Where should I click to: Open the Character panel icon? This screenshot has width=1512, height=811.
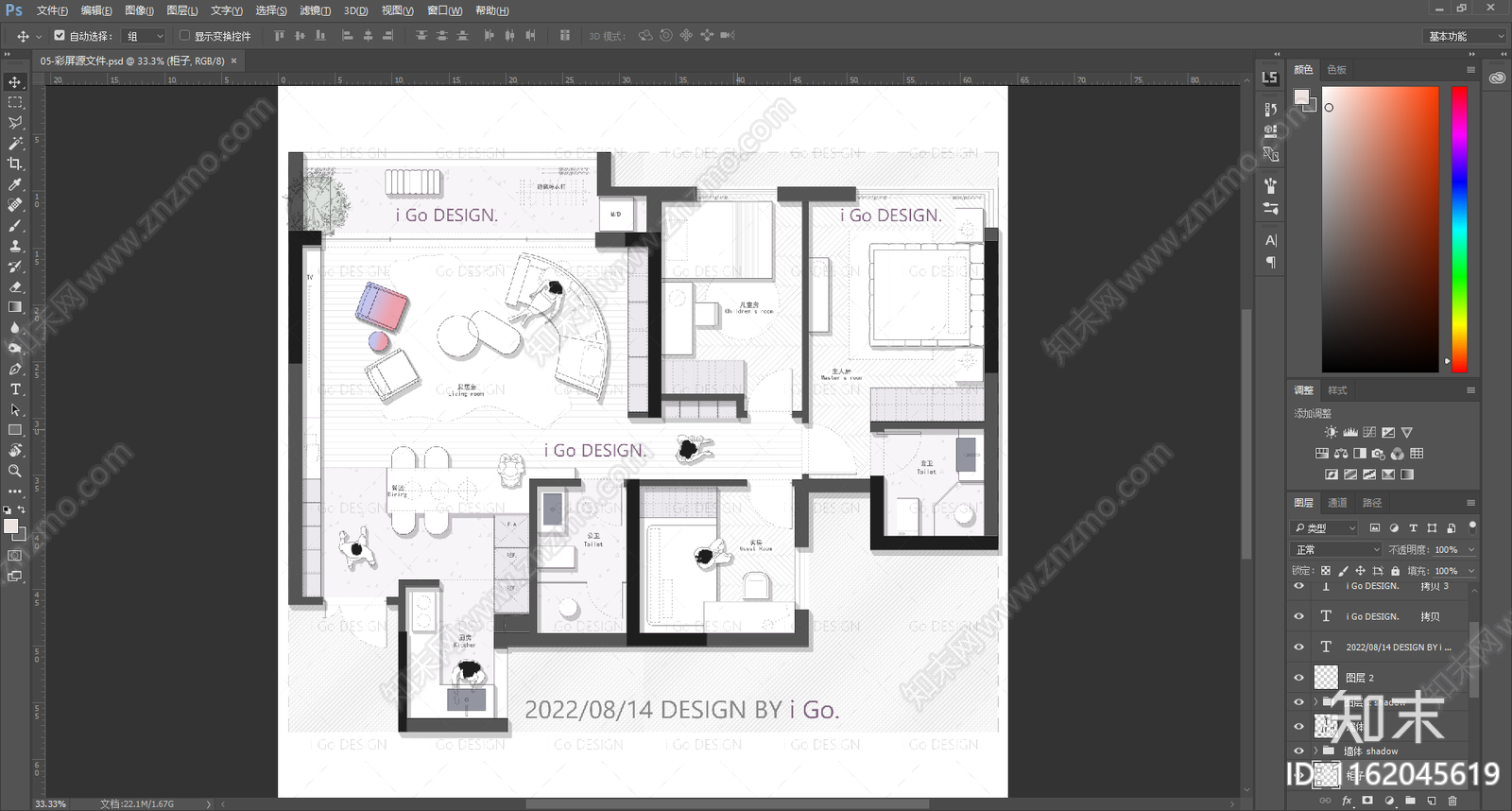[x=1271, y=240]
